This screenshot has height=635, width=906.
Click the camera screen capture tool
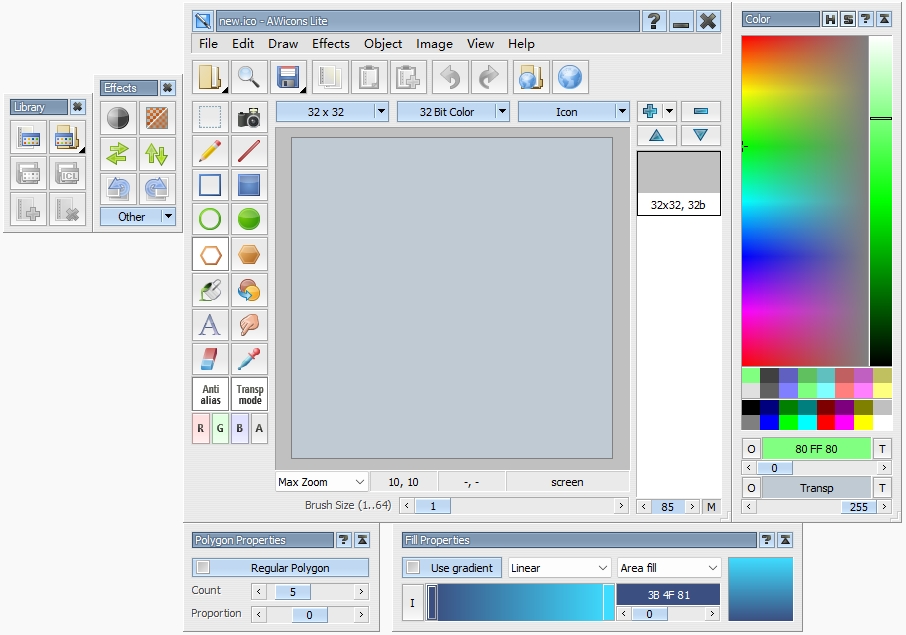point(249,117)
